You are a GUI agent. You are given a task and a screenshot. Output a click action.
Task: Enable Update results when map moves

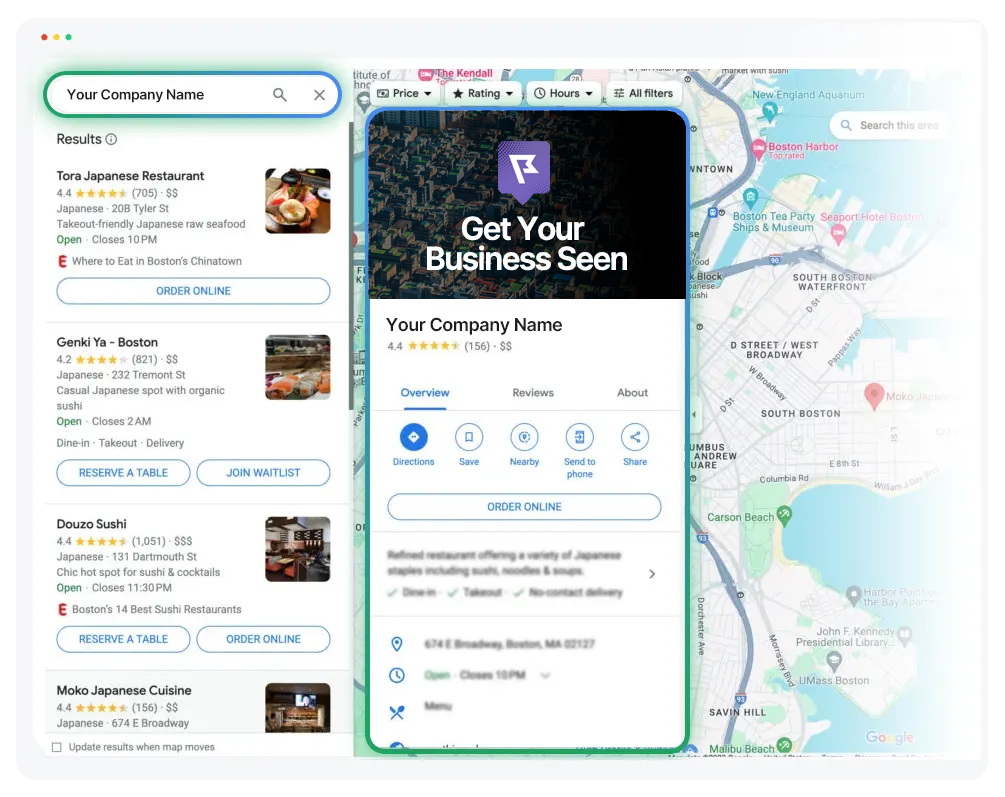tap(57, 747)
